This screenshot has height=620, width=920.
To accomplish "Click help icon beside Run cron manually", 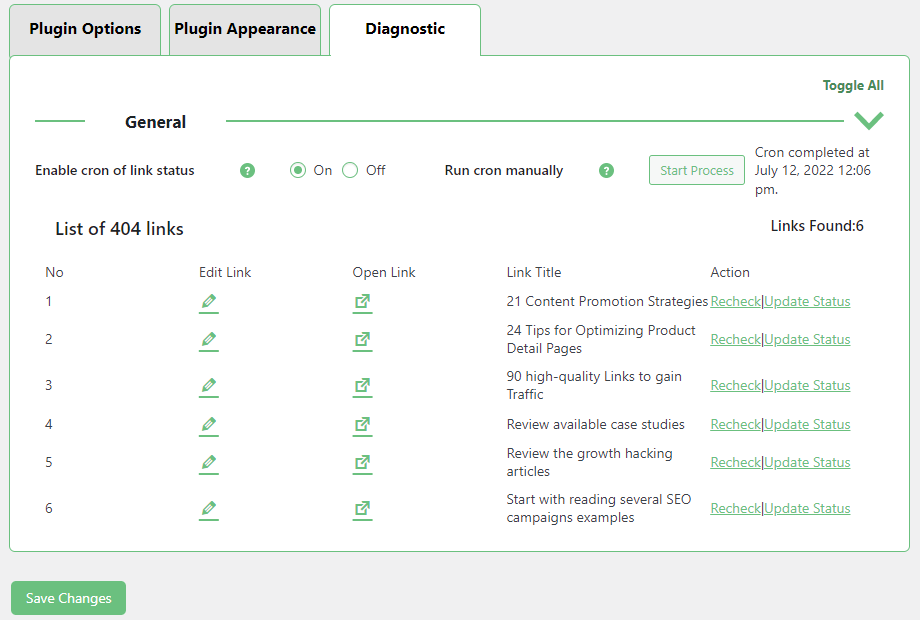I will (x=606, y=171).
